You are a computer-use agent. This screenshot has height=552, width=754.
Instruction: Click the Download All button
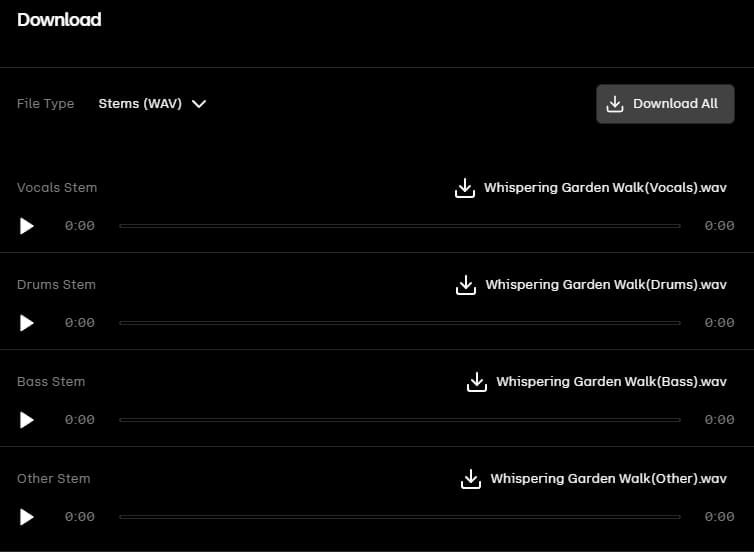(665, 104)
